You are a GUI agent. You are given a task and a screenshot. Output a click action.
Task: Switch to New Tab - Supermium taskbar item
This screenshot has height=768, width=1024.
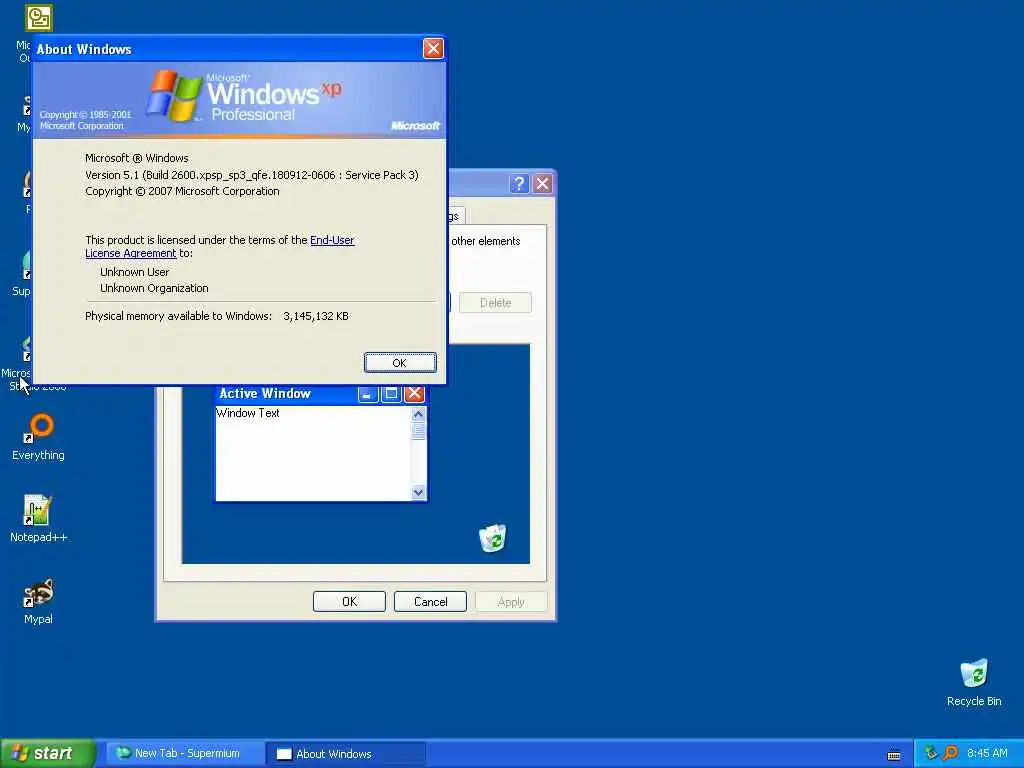[185, 754]
